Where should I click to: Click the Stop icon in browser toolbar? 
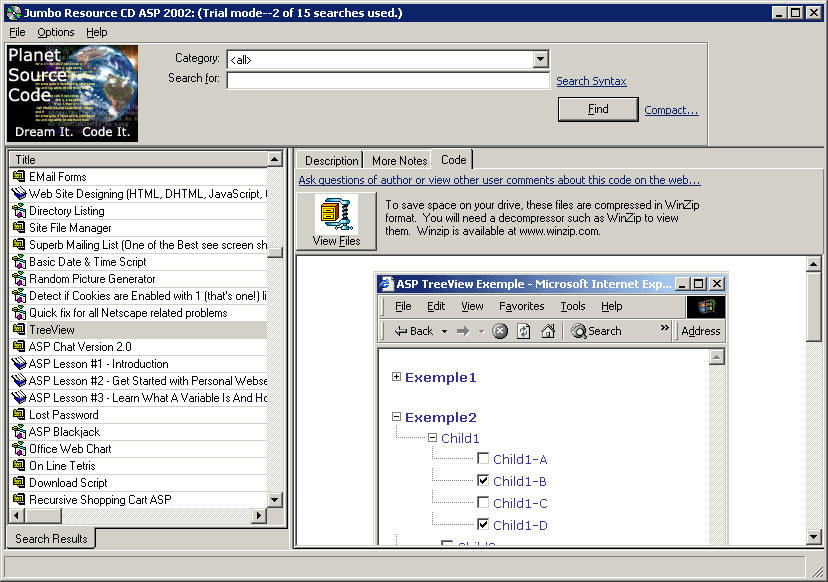(500, 331)
